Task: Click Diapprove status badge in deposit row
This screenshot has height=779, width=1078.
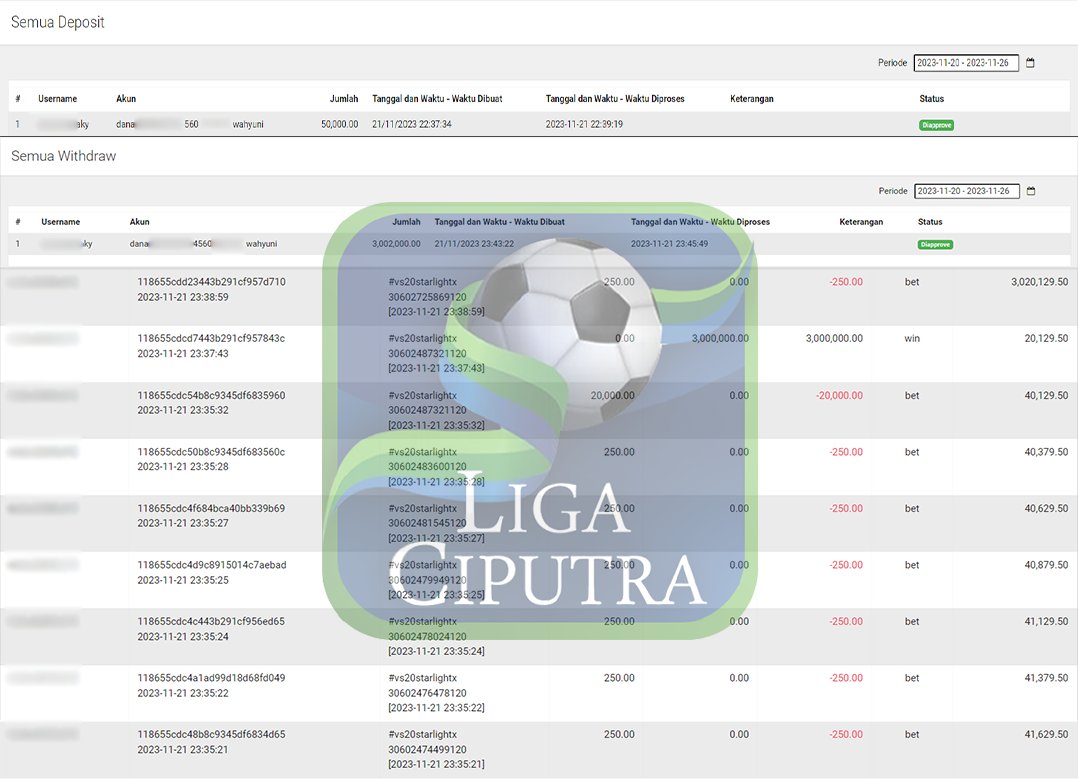Action: pos(936,125)
